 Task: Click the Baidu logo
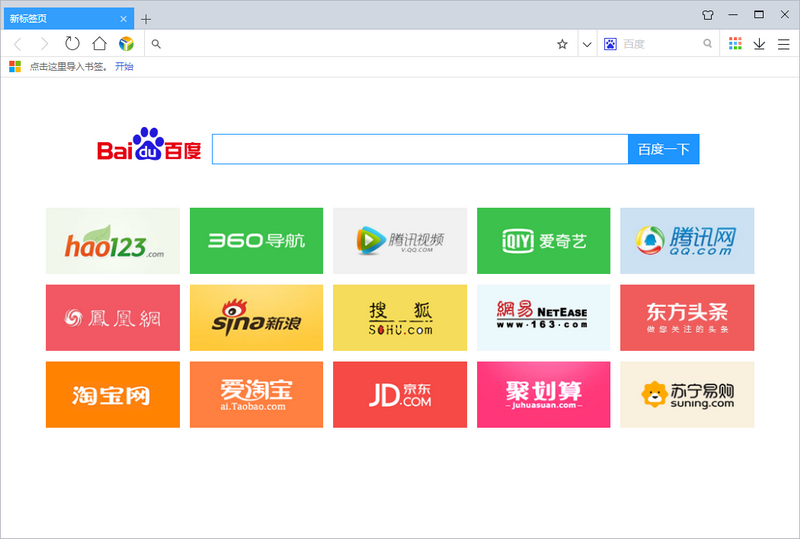(149, 144)
